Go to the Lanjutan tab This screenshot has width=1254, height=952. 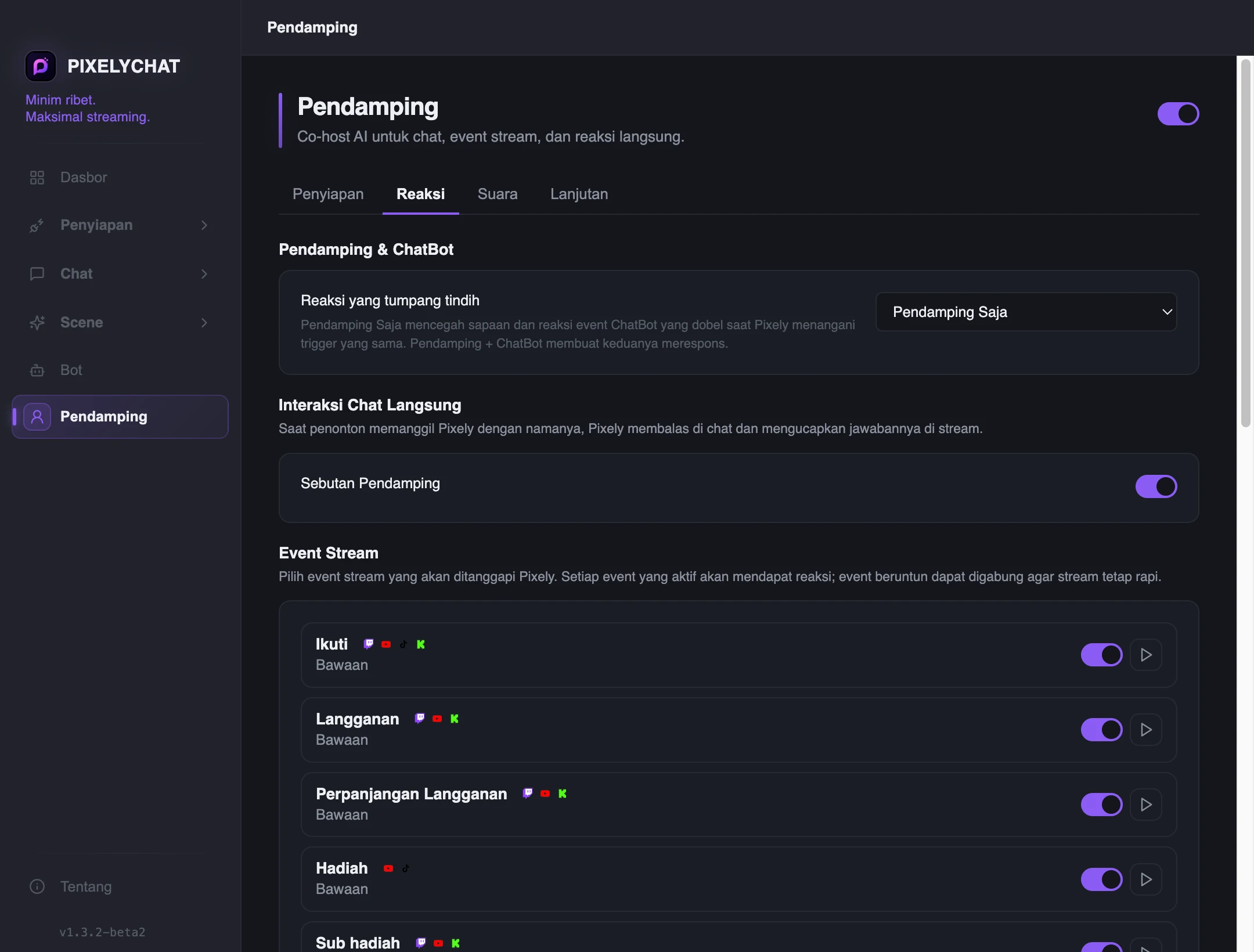coord(579,194)
